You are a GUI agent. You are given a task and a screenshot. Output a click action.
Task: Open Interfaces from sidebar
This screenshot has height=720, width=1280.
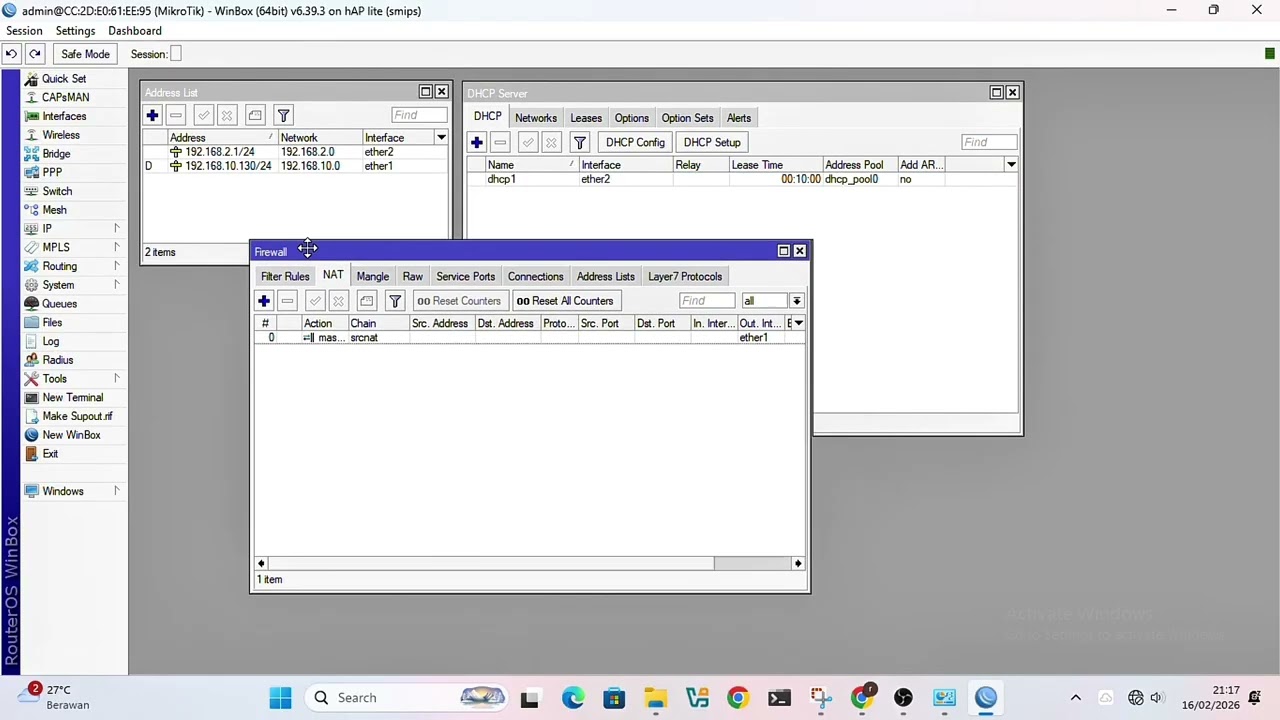pyautogui.click(x=64, y=116)
